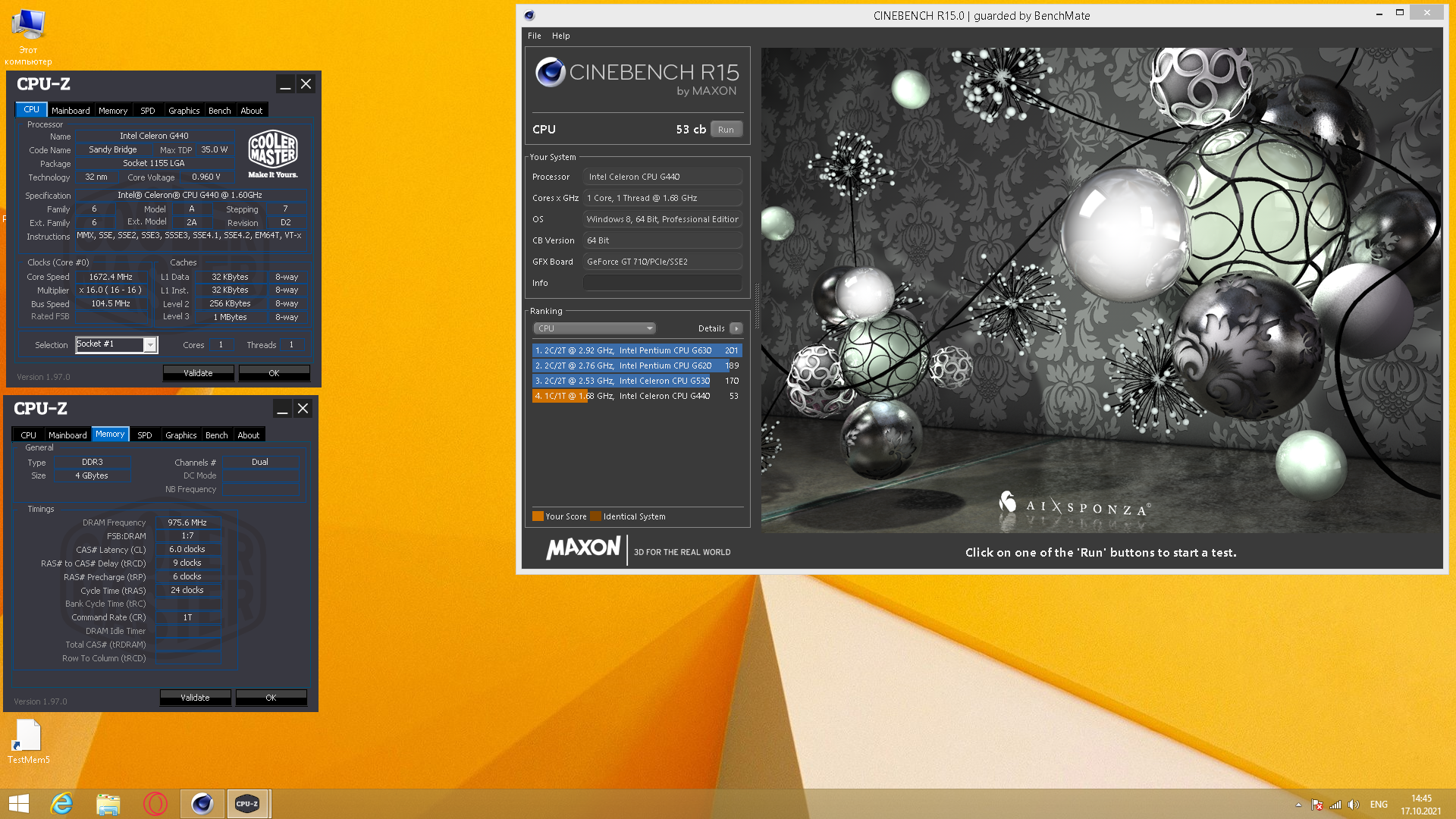Select the Celeron G440 ranking entry
Viewport: 1456px width, 819px height.
(x=637, y=396)
